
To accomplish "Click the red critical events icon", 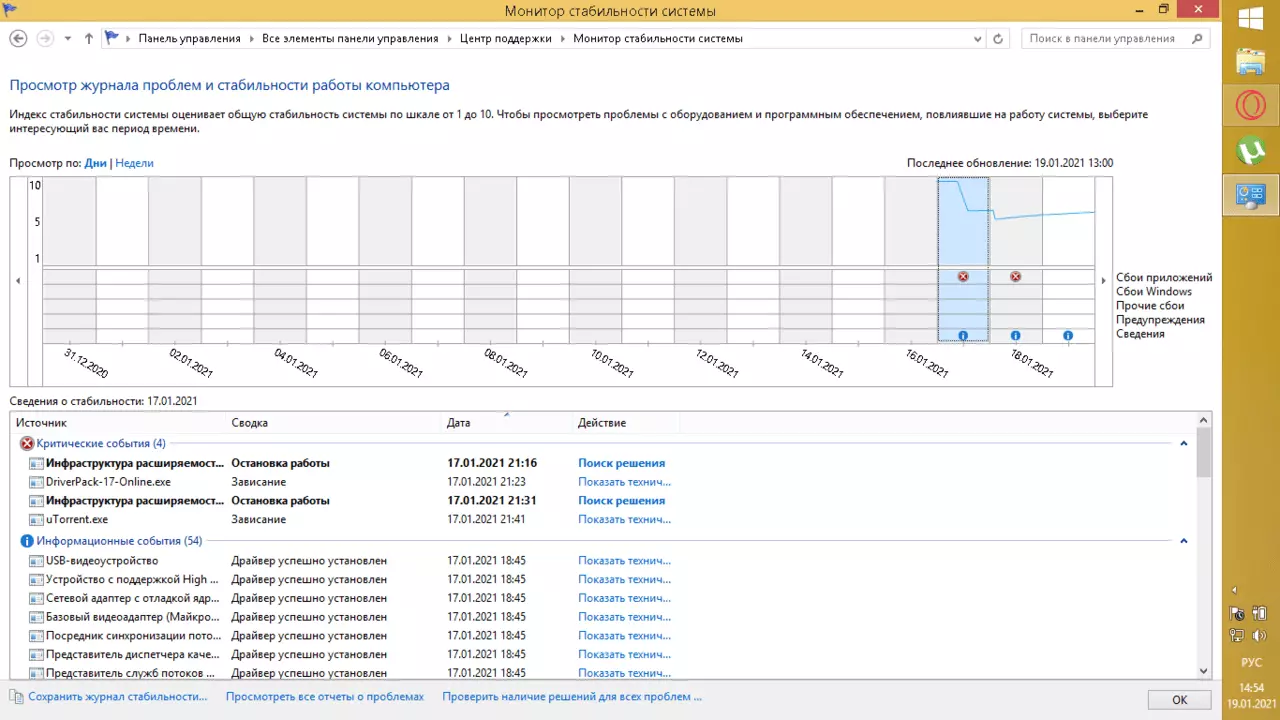I will 27,443.
